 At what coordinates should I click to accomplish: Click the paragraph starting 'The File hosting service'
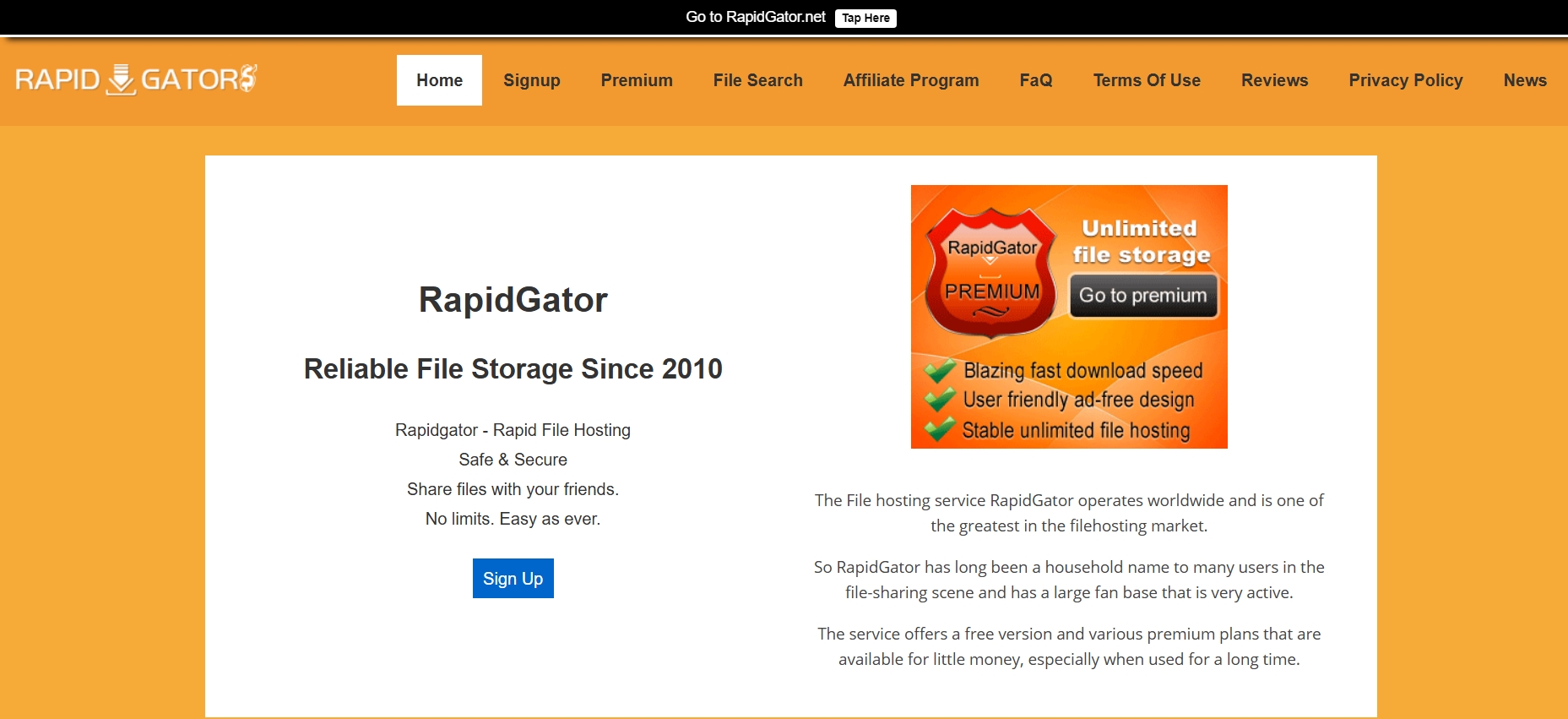click(1069, 513)
